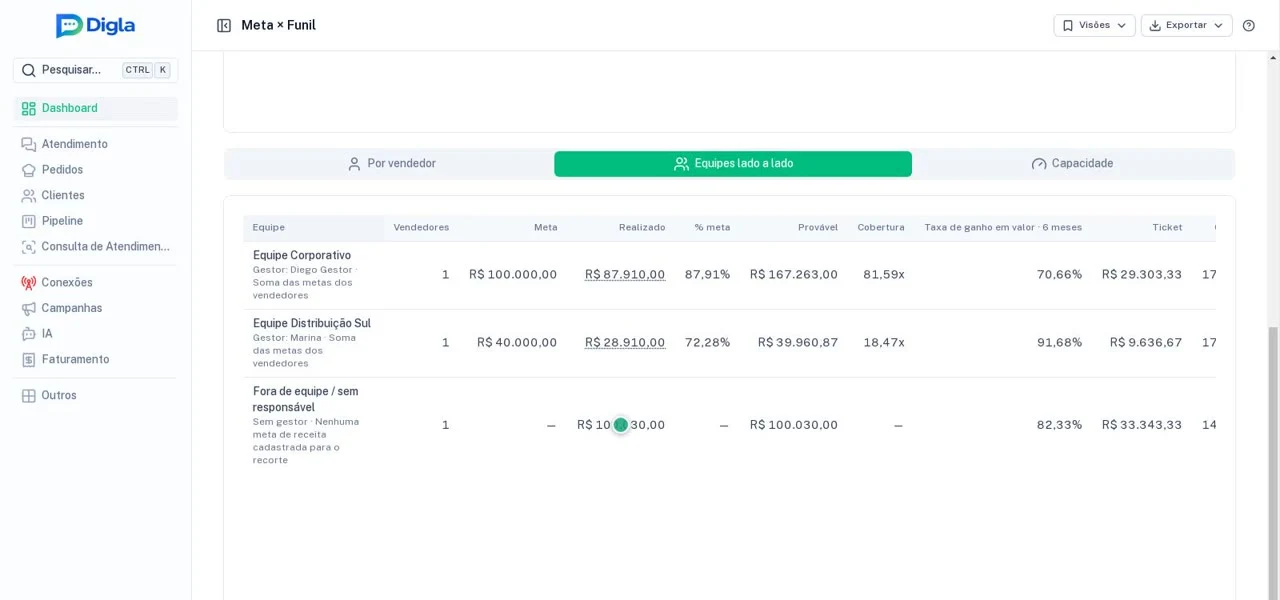1280x600 pixels.
Task: Select the Clientes people icon
Action: click(x=28, y=196)
